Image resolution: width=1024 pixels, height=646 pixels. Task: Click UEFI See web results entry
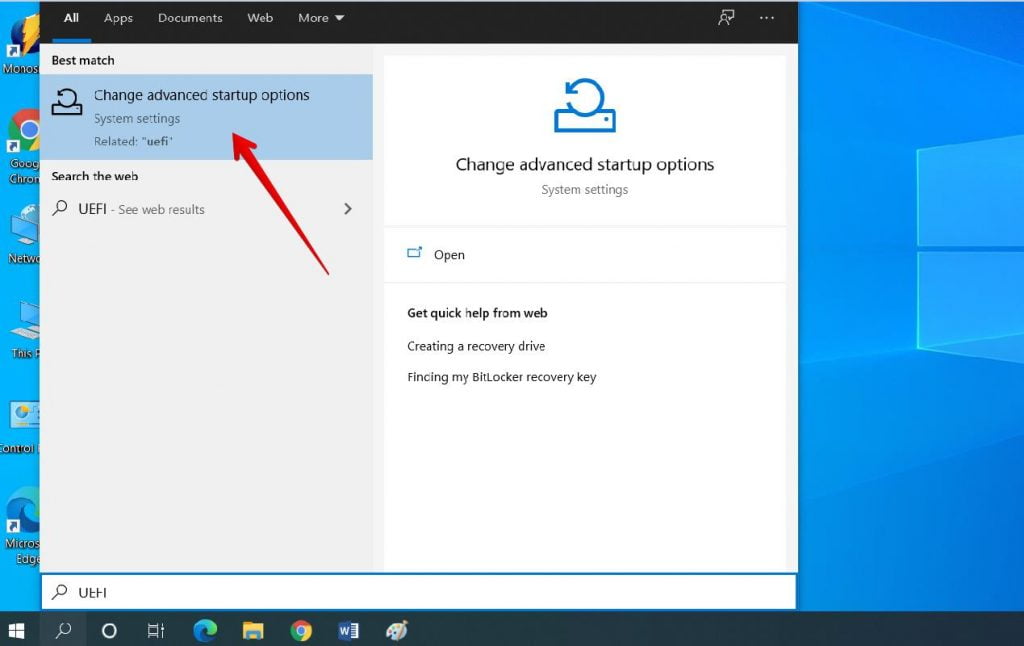pos(206,209)
